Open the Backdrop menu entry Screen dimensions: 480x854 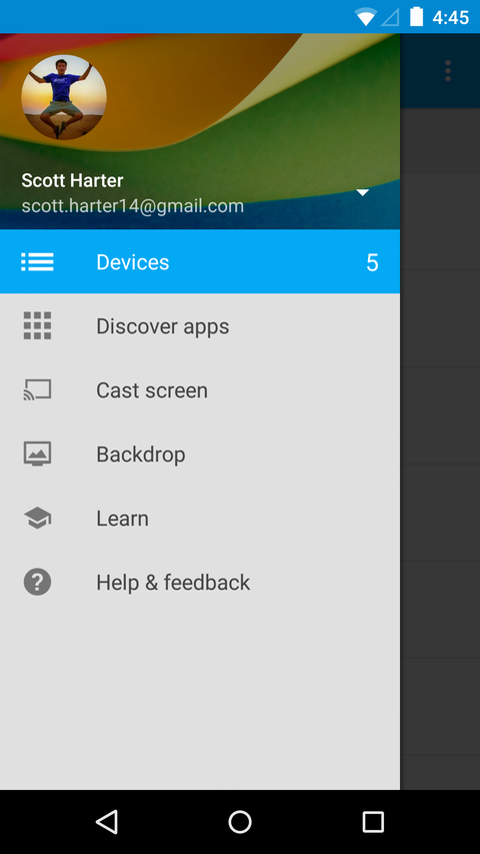coord(200,454)
